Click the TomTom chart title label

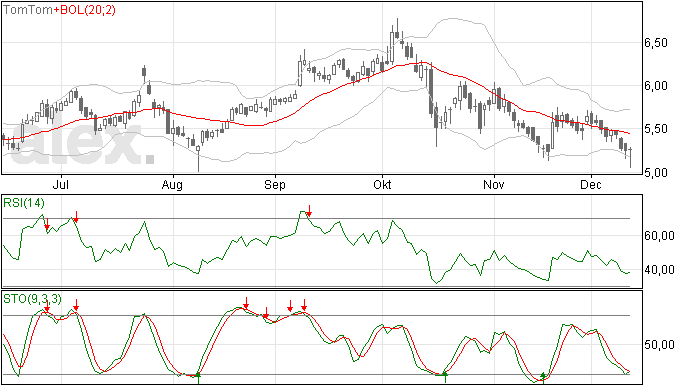coord(28,10)
